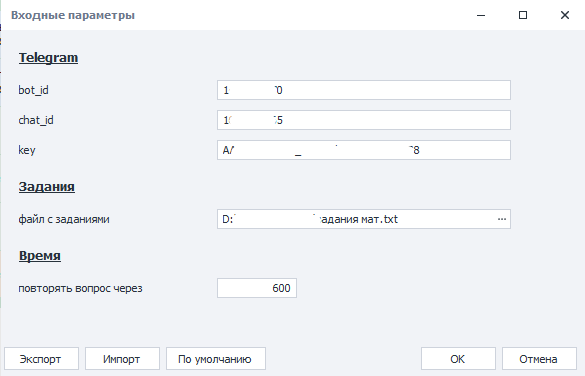
Task: Focus the key input field
Action: pos(364,150)
